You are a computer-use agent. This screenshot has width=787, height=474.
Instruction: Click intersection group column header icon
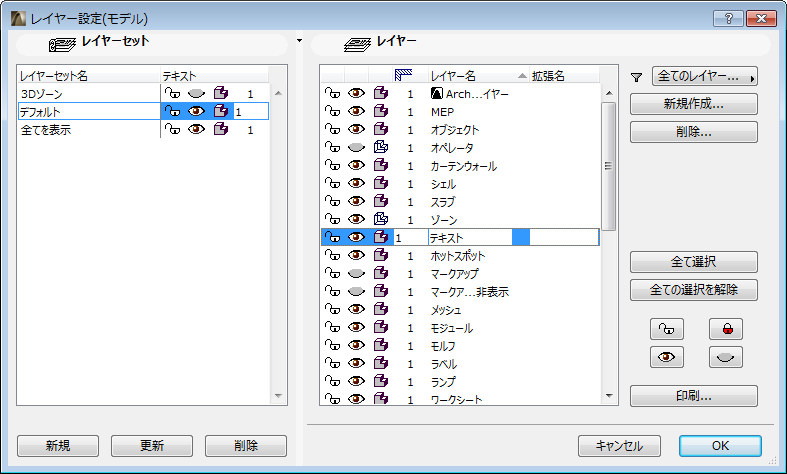coord(403,75)
